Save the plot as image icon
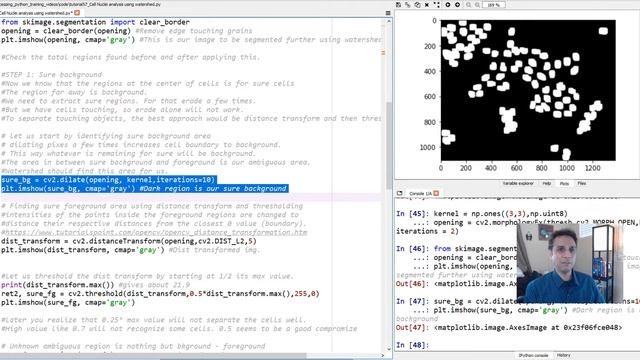This screenshot has height=360, width=640. coord(399,4)
